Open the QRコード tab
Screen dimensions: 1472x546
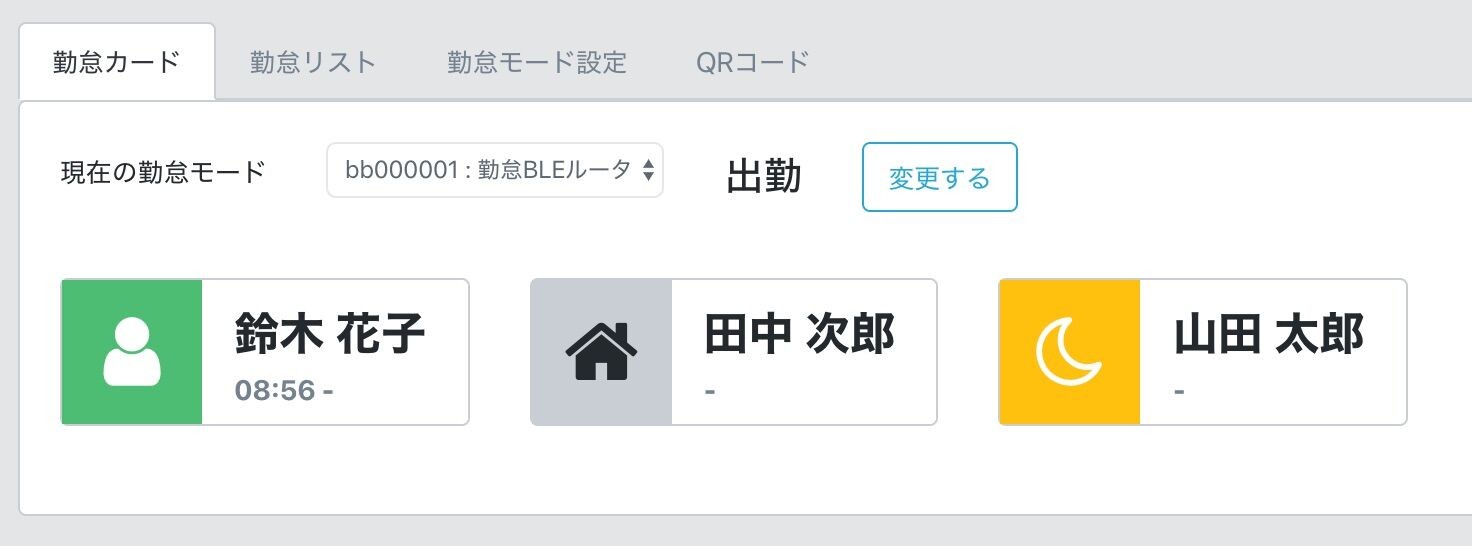click(752, 62)
